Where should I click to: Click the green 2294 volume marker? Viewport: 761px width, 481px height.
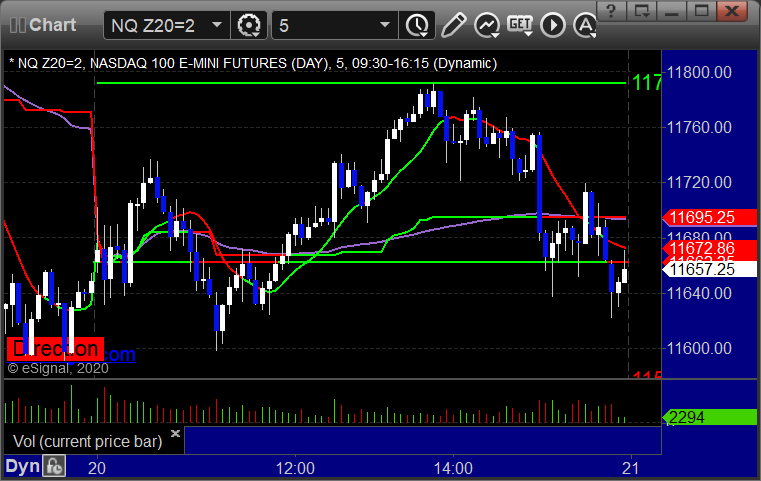pos(710,417)
